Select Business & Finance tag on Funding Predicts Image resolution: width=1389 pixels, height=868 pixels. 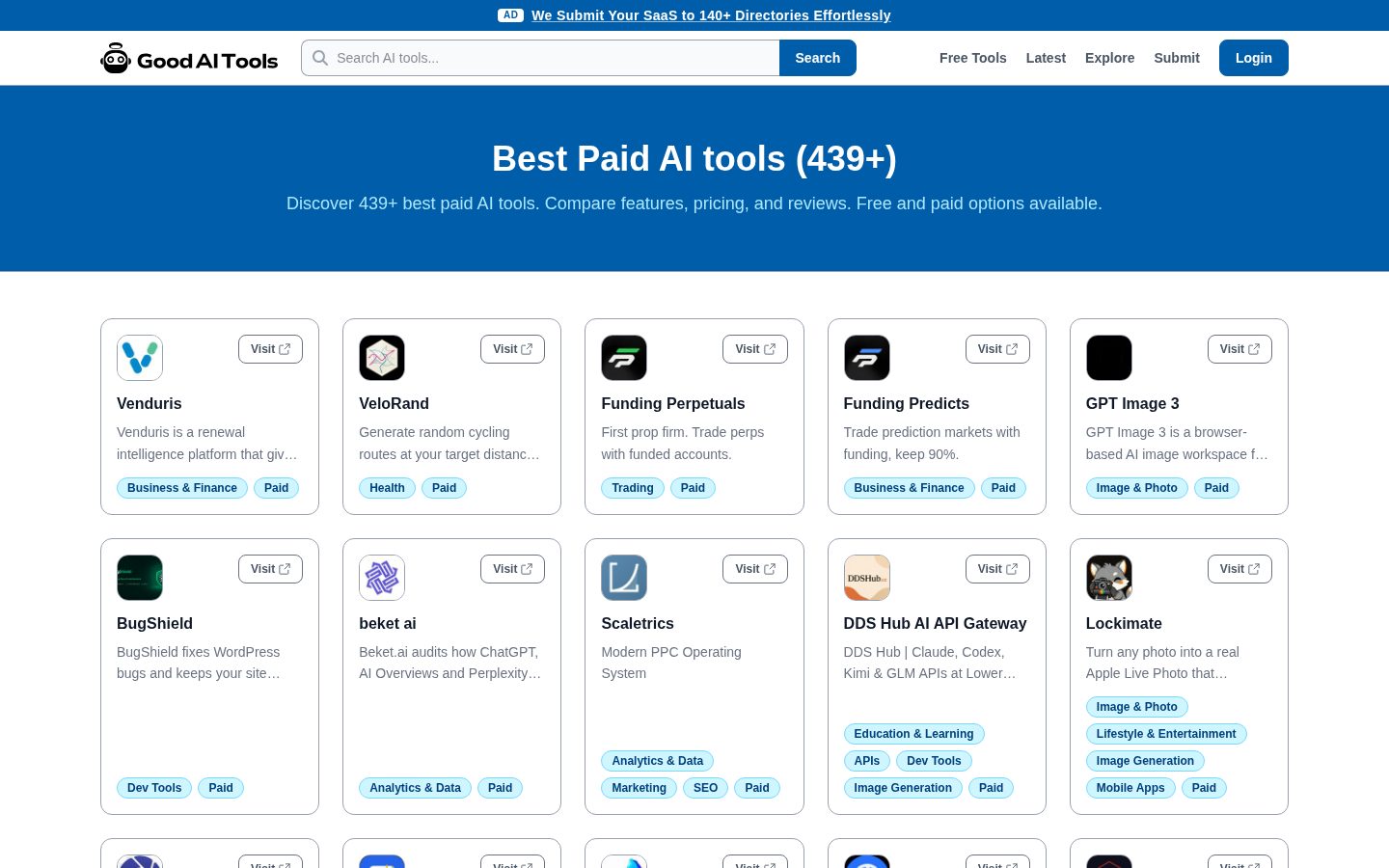909,488
